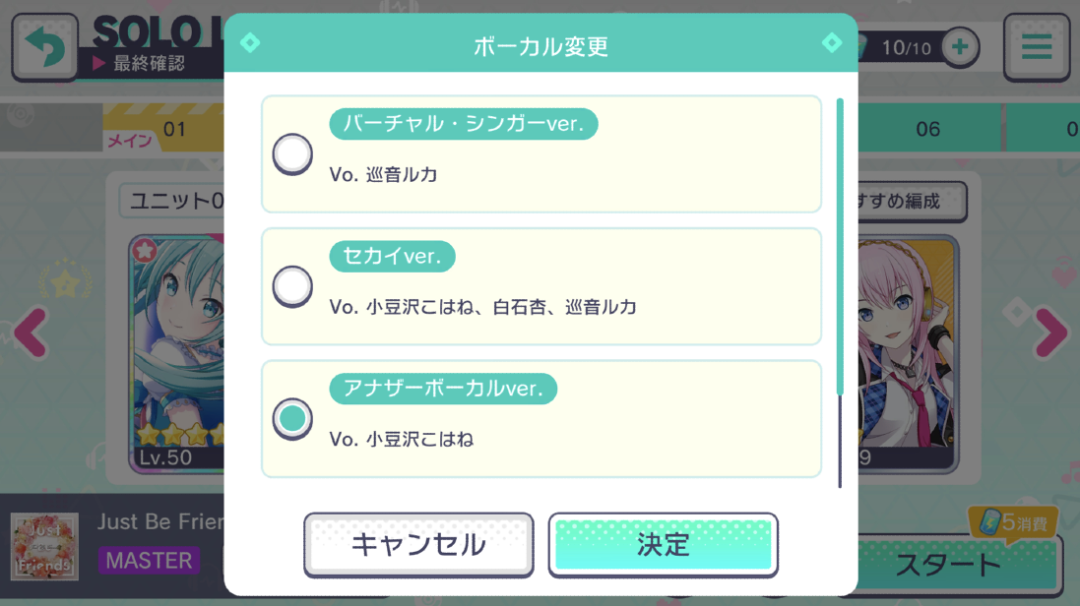Open the ユニット01 unit selector

click(x=173, y=201)
